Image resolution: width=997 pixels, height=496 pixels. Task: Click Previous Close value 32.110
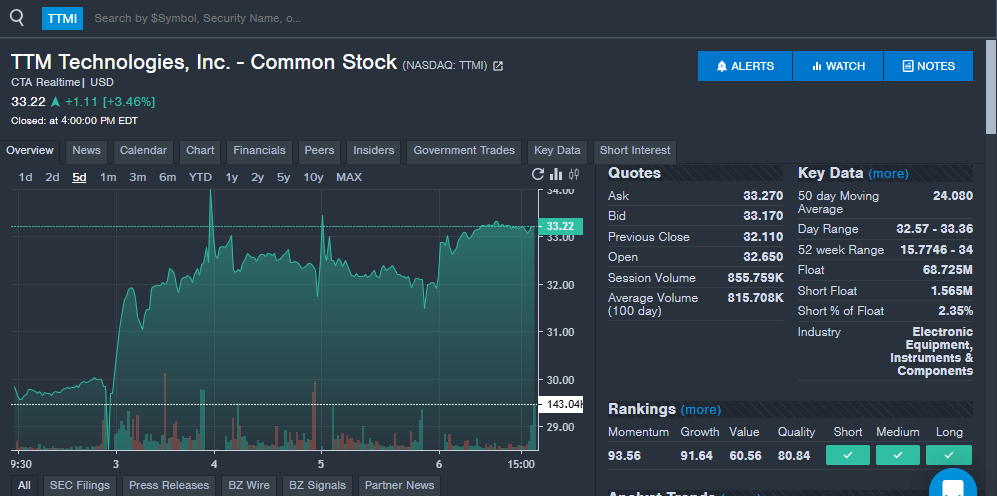(763, 237)
